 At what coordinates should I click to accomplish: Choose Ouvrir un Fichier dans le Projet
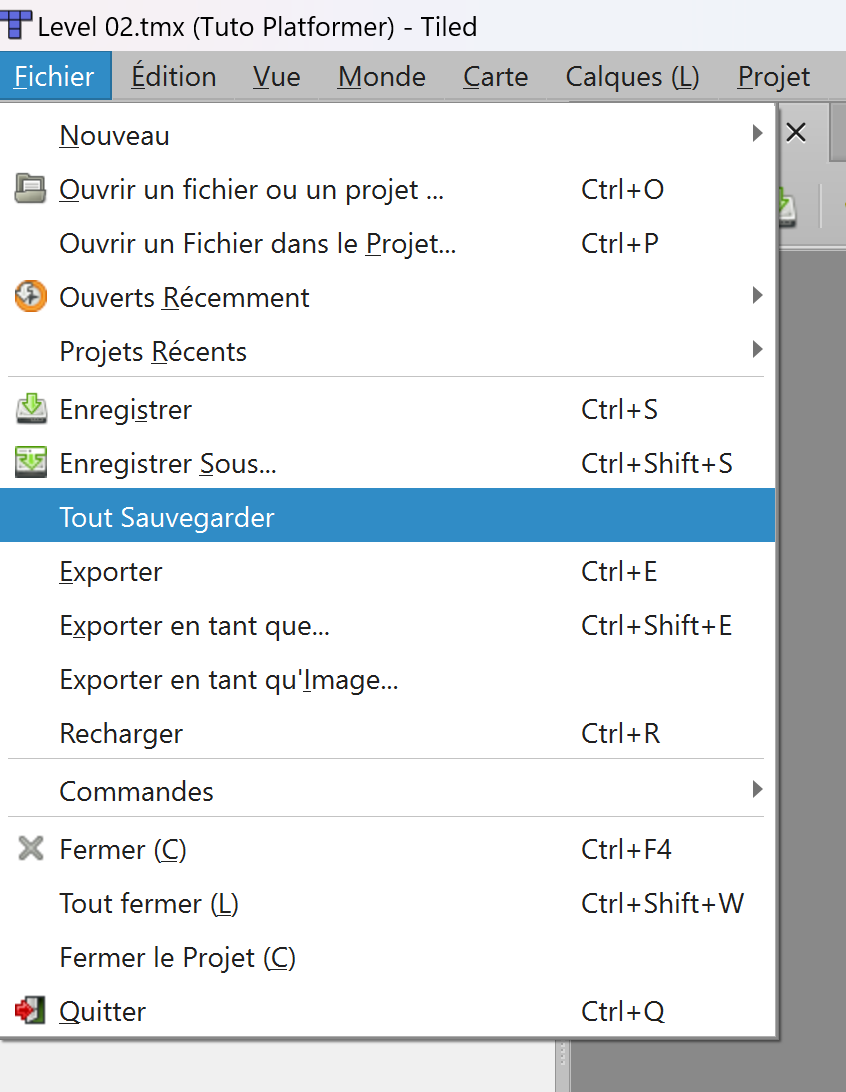tap(258, 243)
